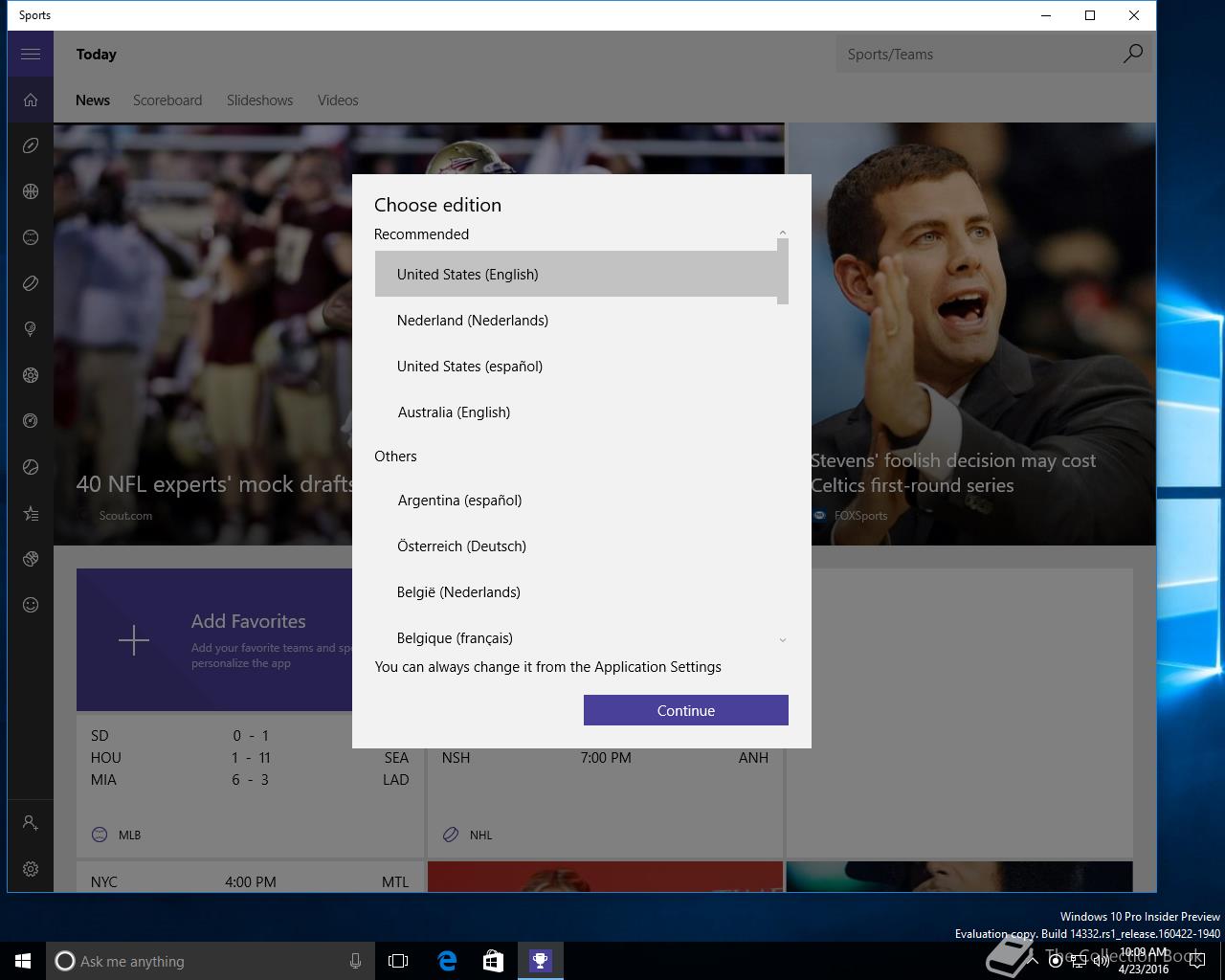Open the settings gear in sidebar

31,869
